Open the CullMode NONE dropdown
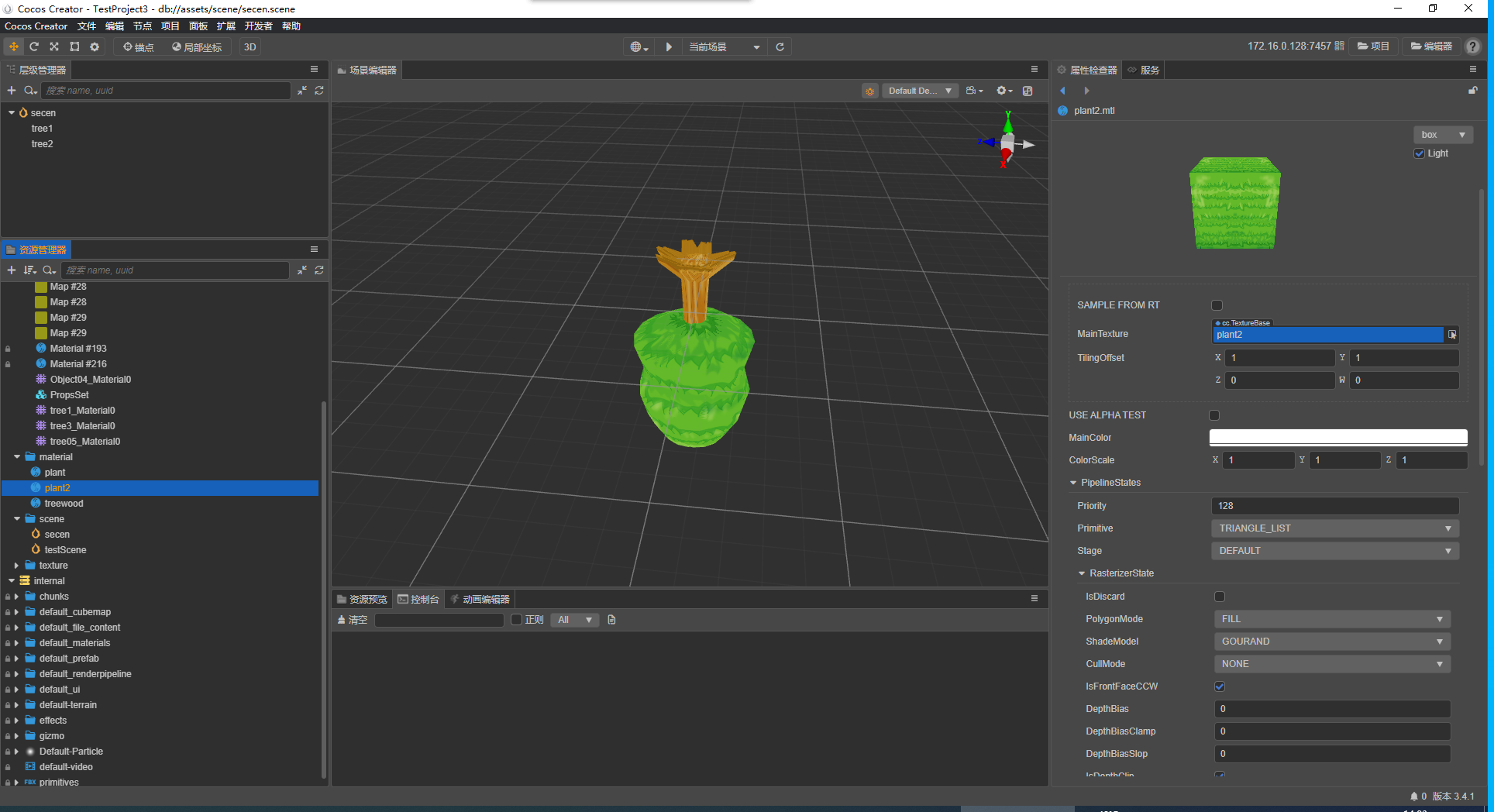The height and width of the screenshot is (812, 1494). pos(1331,664)
